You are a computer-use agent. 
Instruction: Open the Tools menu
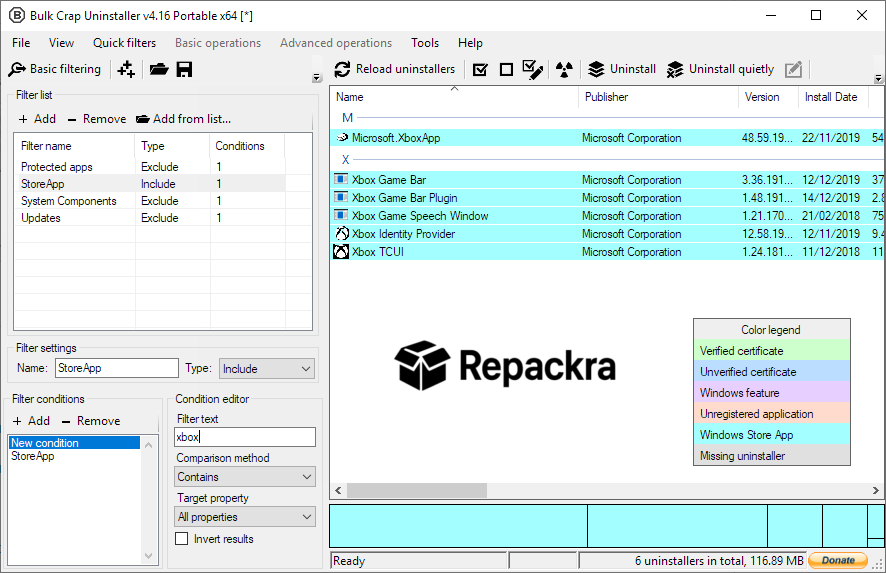[425, 43]
